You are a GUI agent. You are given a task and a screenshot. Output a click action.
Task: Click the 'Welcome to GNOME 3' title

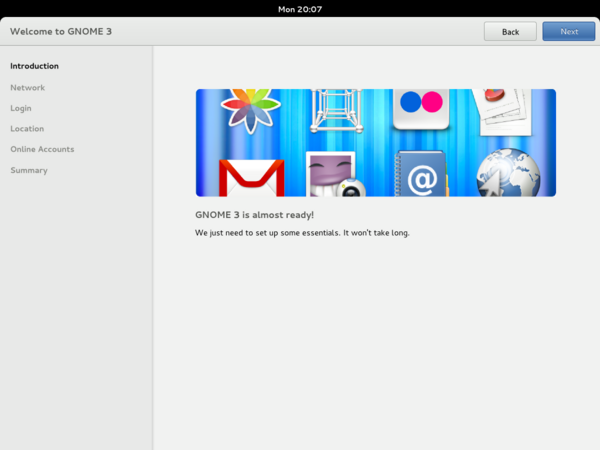(x=61, y=31)
